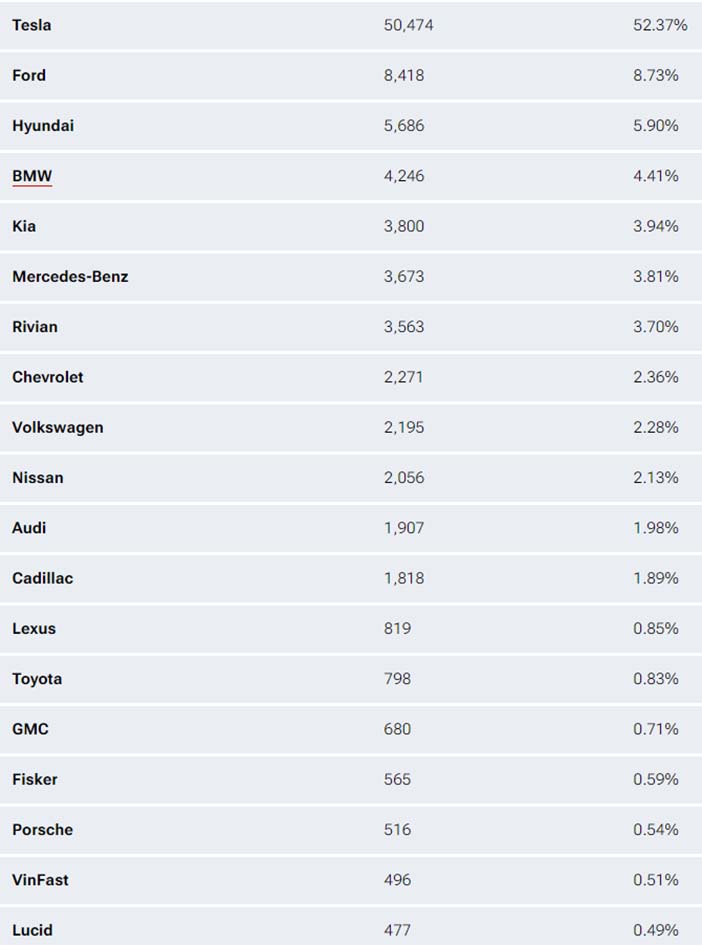Click the underlined BMW link
This screenshot has height=945, width=702.
[32, 176]
